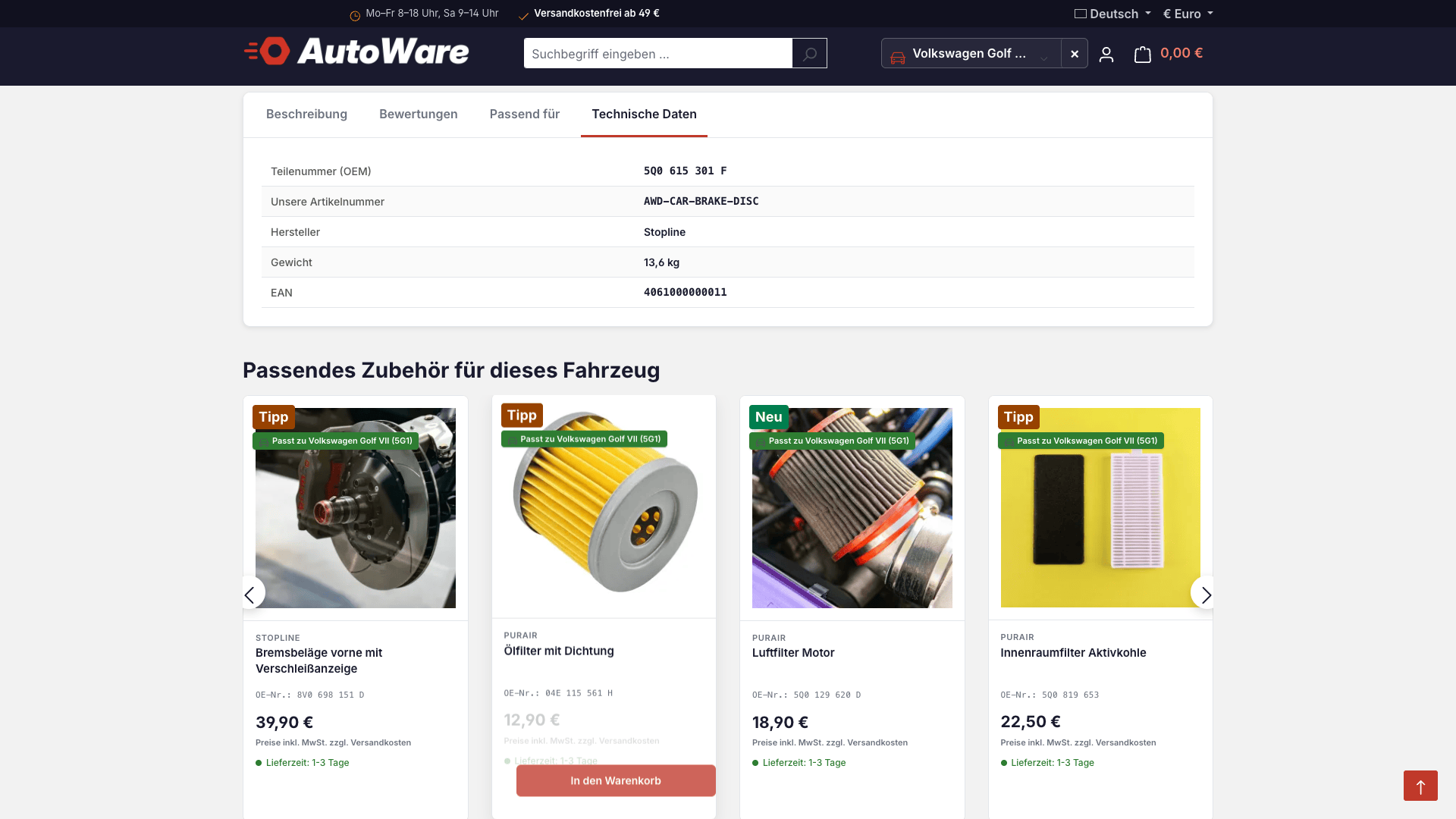Click the AutoWare logo
1456x819 pixels.
pyautogui.click(x=356, y=52)
